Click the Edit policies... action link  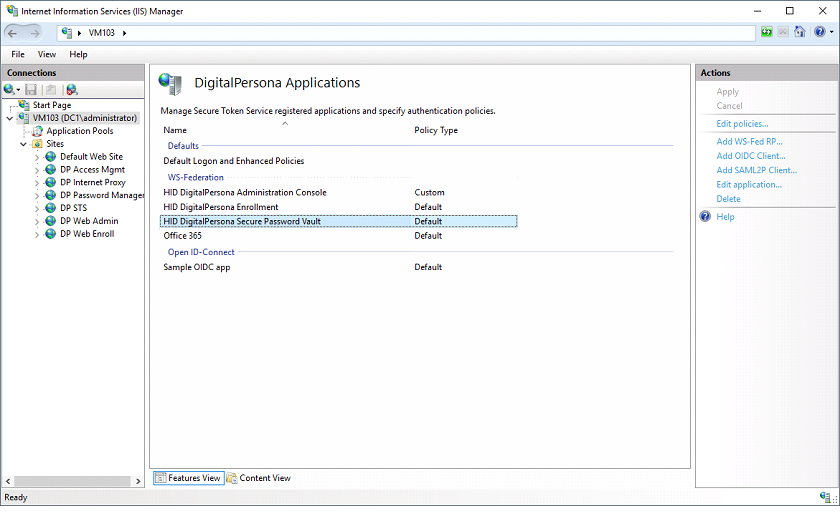[x=742, y=124]
